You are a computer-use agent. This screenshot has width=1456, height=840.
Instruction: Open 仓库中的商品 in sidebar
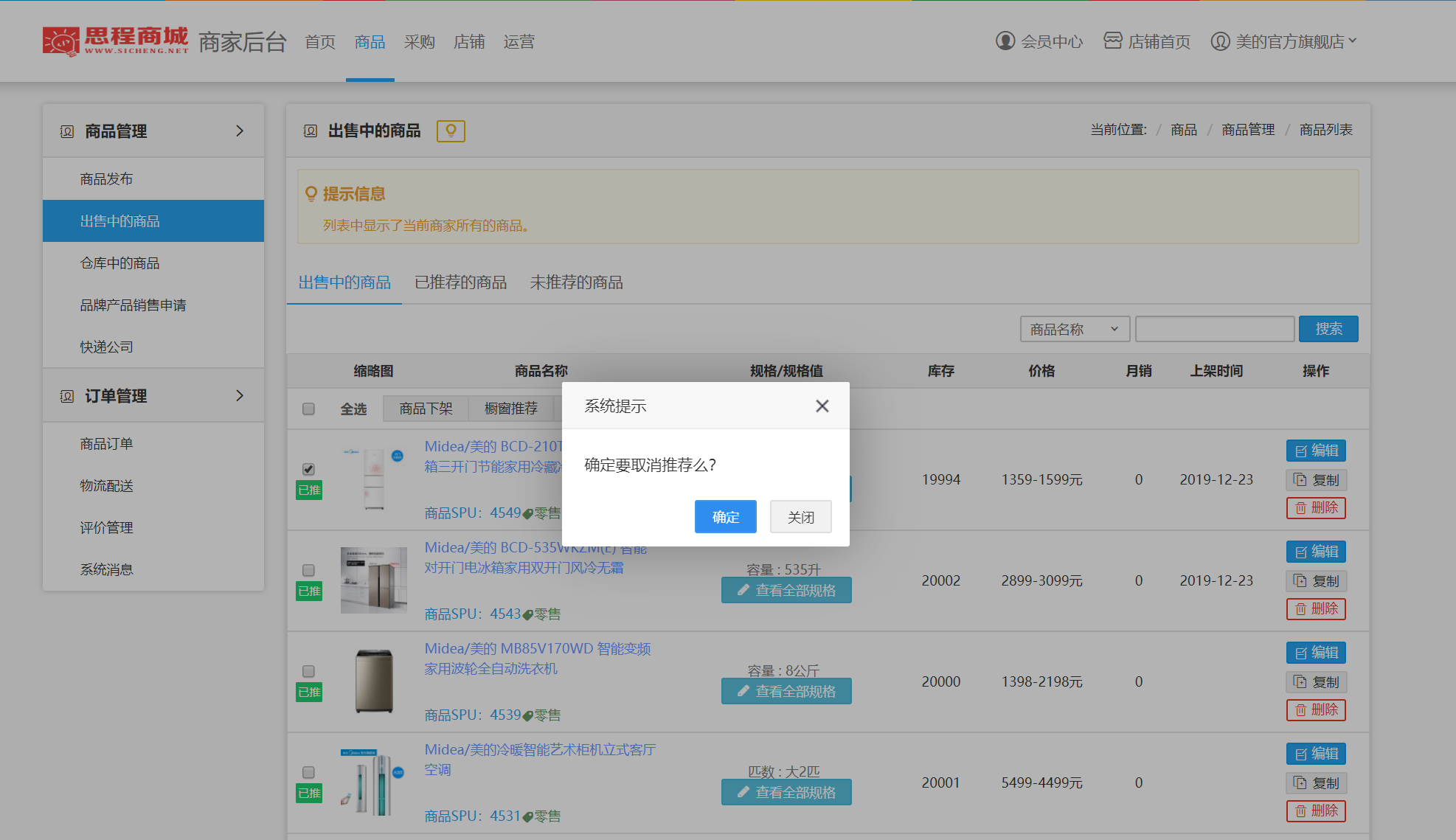153,263
